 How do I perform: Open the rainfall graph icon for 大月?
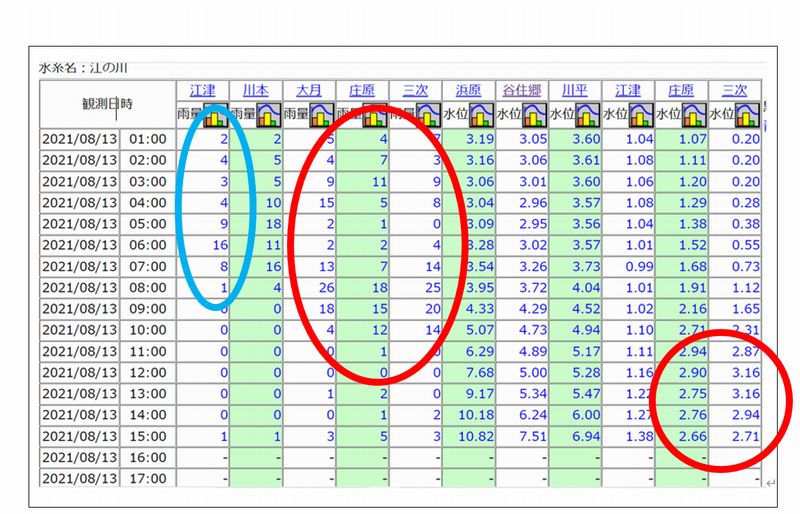(x=322, y=114)
